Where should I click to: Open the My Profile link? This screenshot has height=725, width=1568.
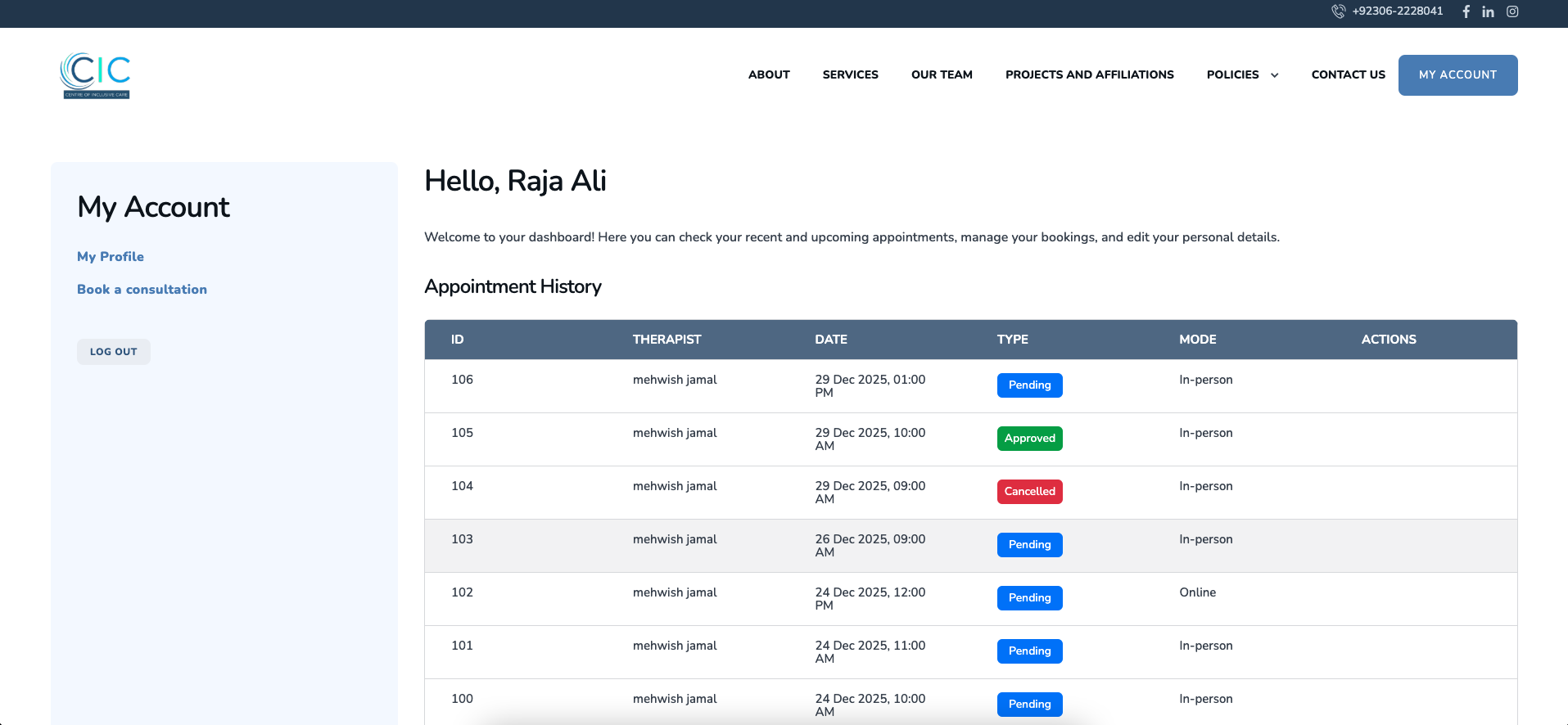(x=111, y=257)
